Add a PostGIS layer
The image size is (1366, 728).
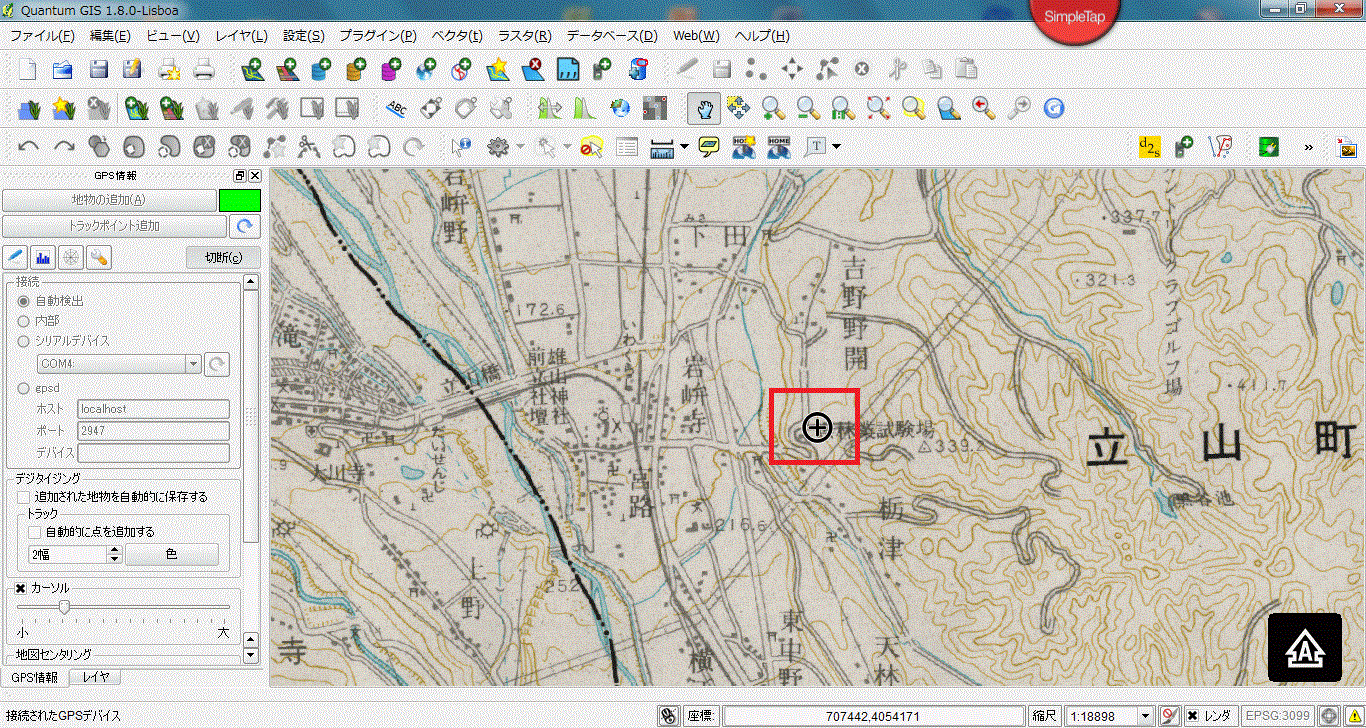pos(322,70)
